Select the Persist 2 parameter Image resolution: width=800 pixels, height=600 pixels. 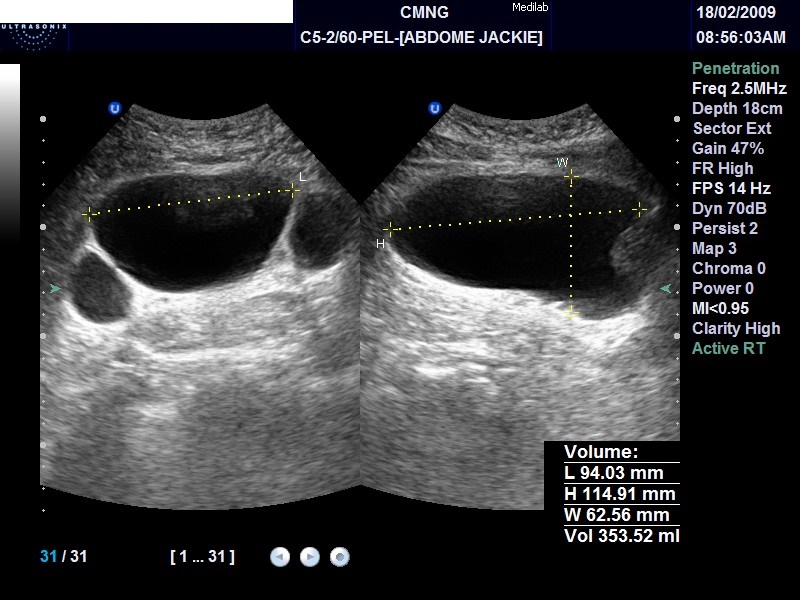click(x=724, y=228)
